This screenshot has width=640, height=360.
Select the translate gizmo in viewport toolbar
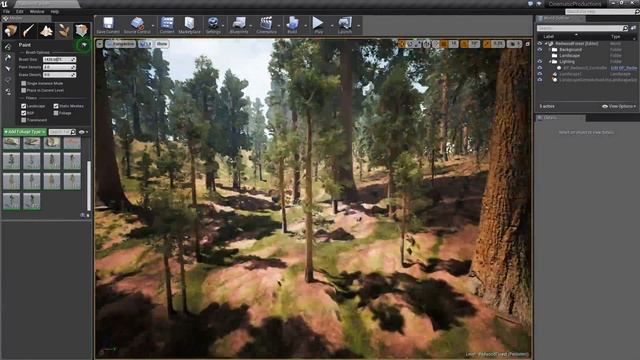pos(402,44)
